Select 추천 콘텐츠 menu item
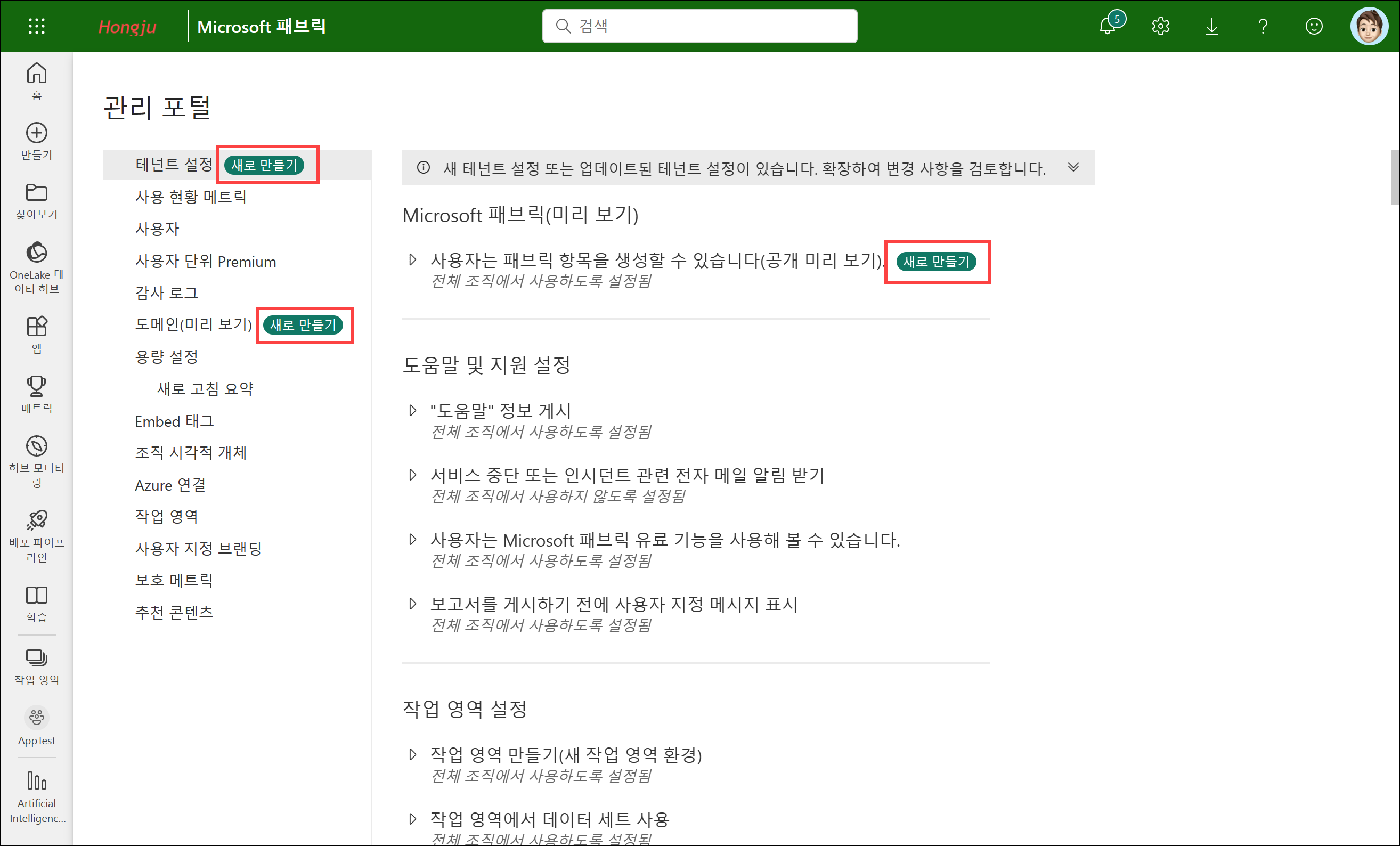This screenshot has height=846, width=1400. [x=174, y=612]
